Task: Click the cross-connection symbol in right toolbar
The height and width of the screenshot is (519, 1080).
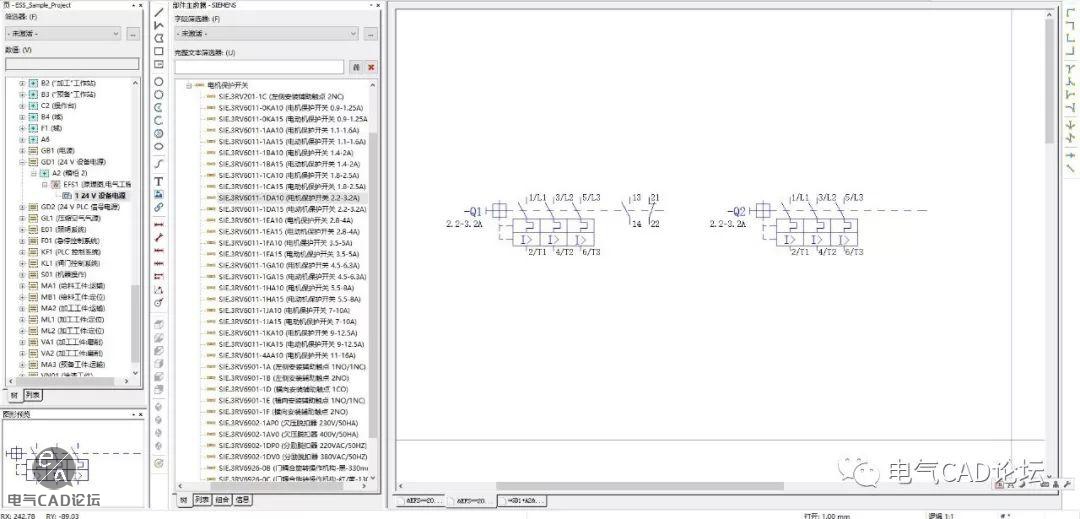Action: (x=1070, y=156)
